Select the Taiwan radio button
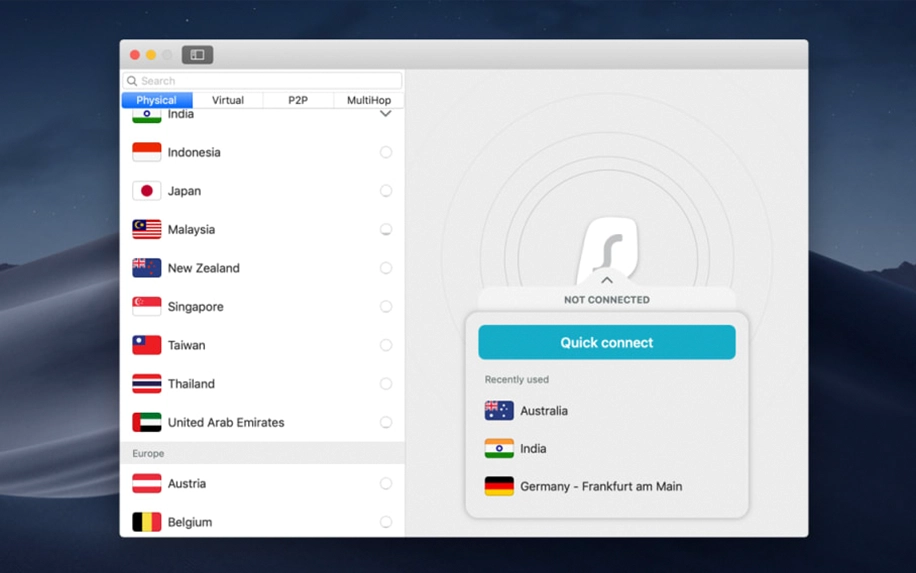This screenshot has width=916, height=573. 386,345
